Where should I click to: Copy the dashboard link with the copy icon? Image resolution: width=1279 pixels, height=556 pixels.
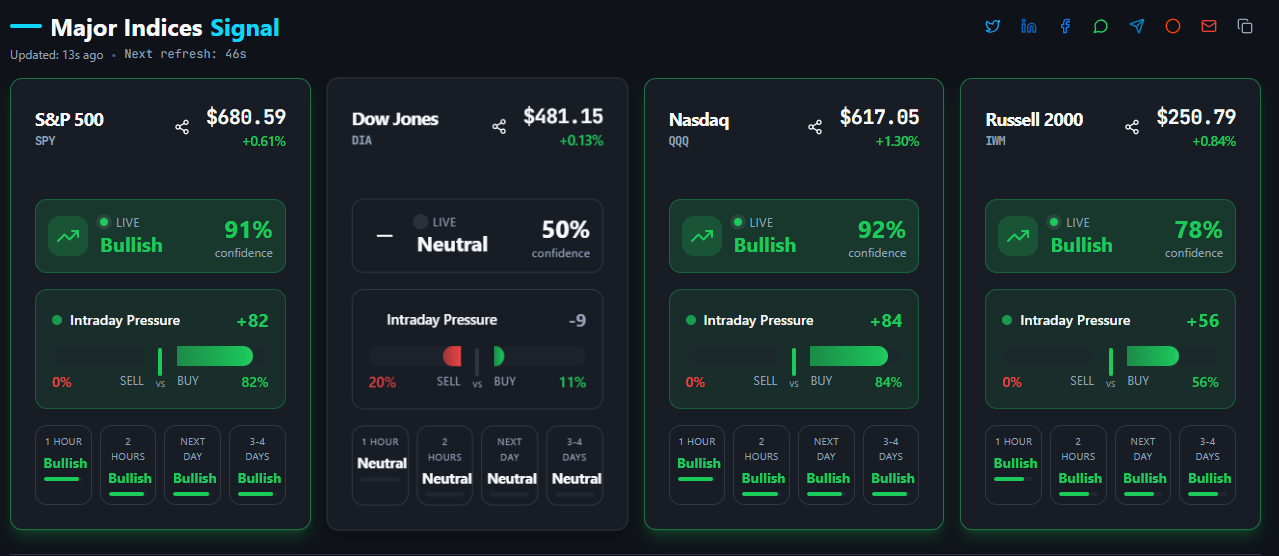(1245, 26)
